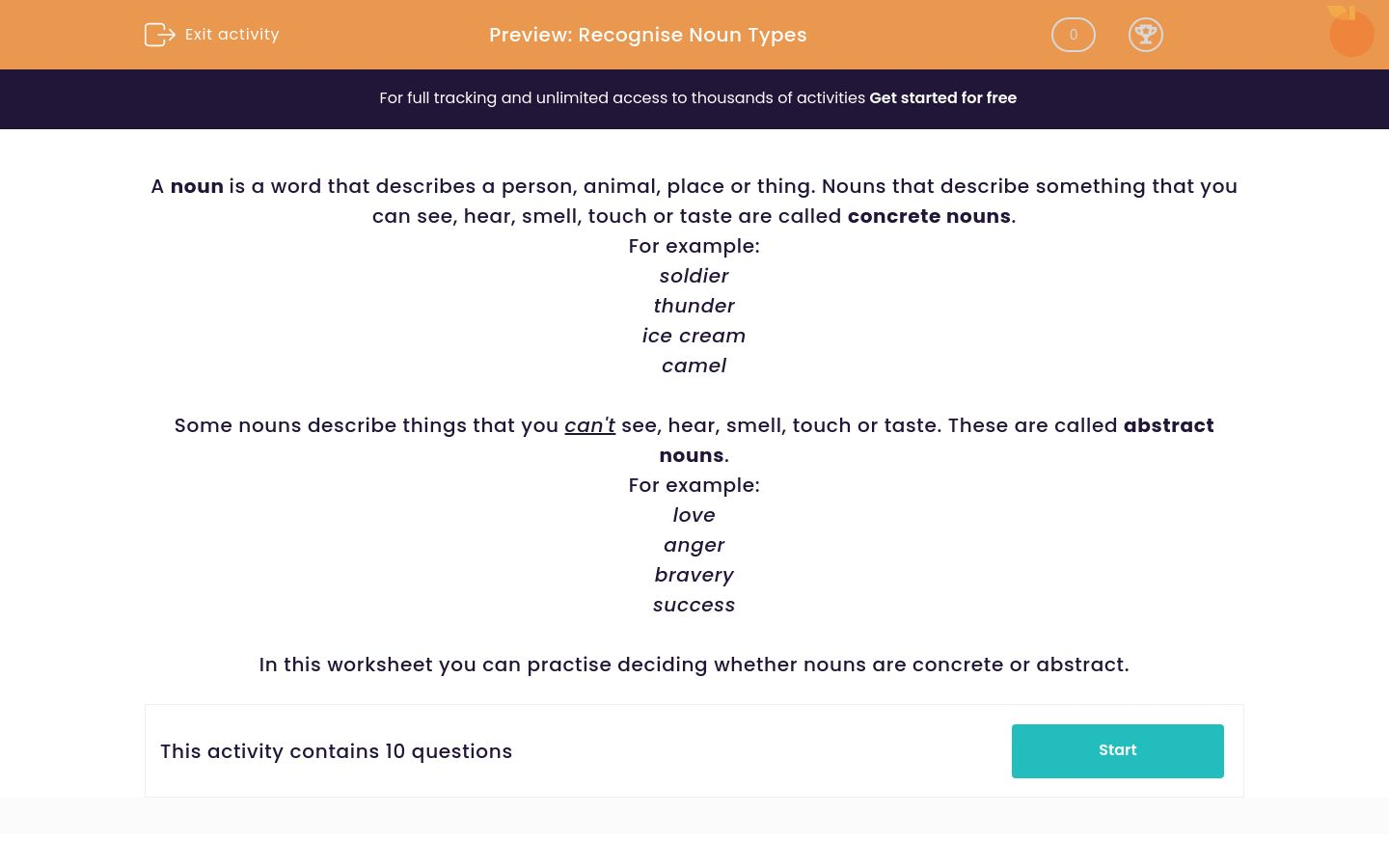Click the exit door icon in the header

tap(160, 35)
